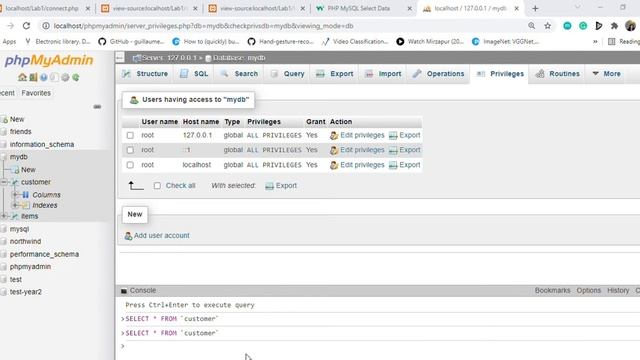The width and height of the screenshot is (640, 360).
Task: Reload navigation panel green icon
Action: [x=76, y=77]
